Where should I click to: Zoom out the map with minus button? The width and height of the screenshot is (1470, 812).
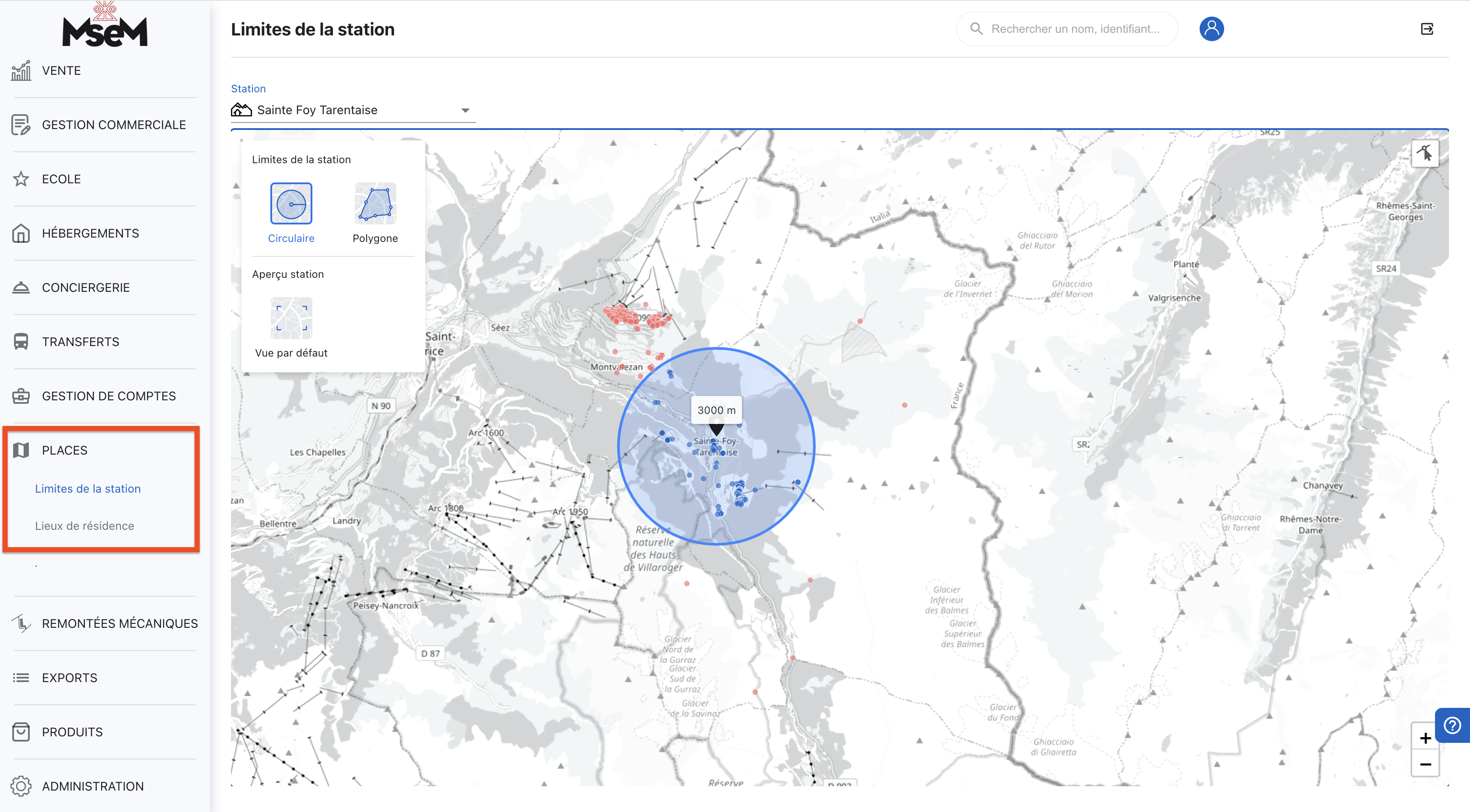pyautogui.click(x=1425, y=764)
